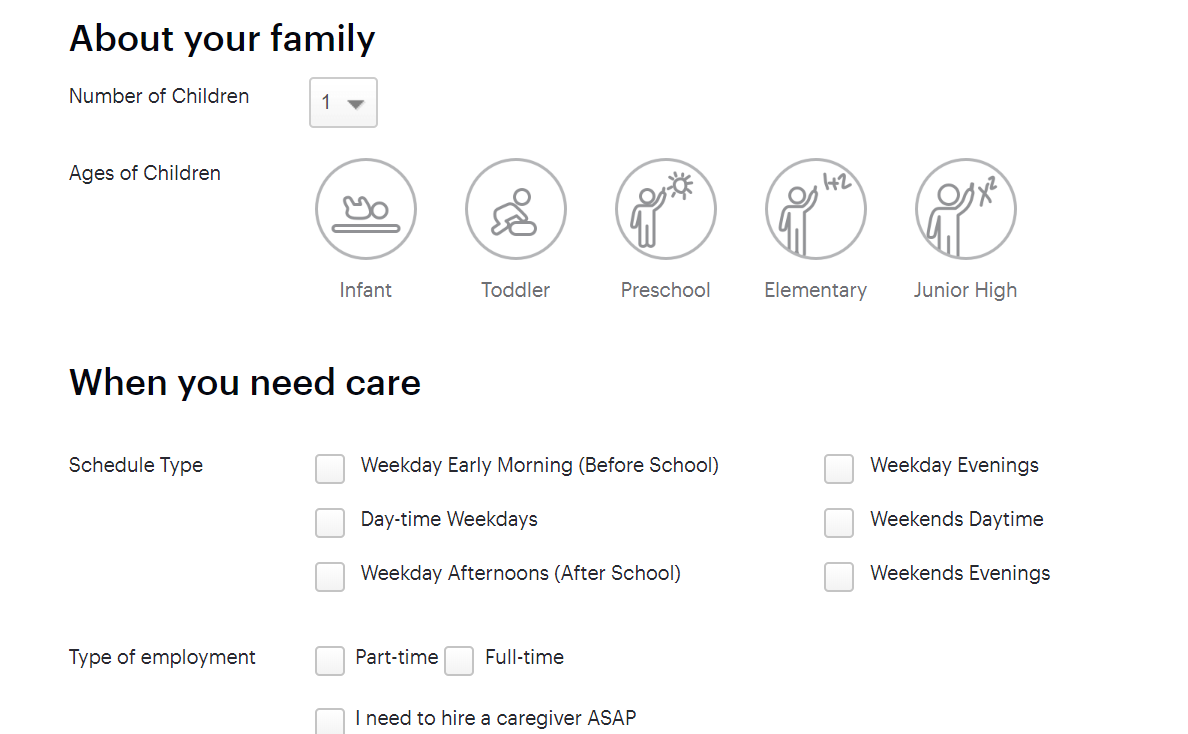Check Weekday Early Morning (Before School)
Image resolution: width=1188 pixels, height=734 pixels.
330,469
